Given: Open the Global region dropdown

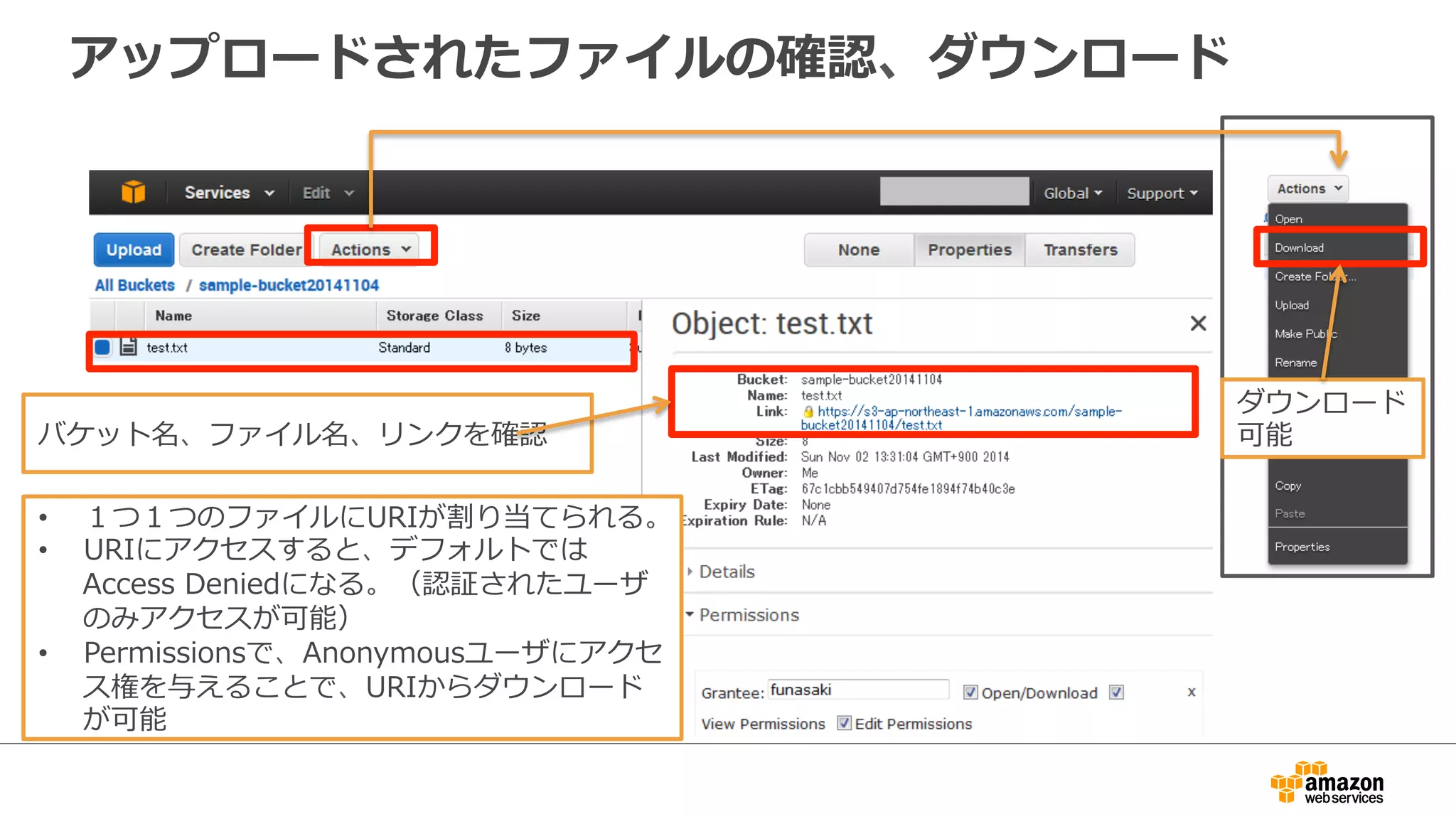Looking at the screenshot, I should 1073,193.
